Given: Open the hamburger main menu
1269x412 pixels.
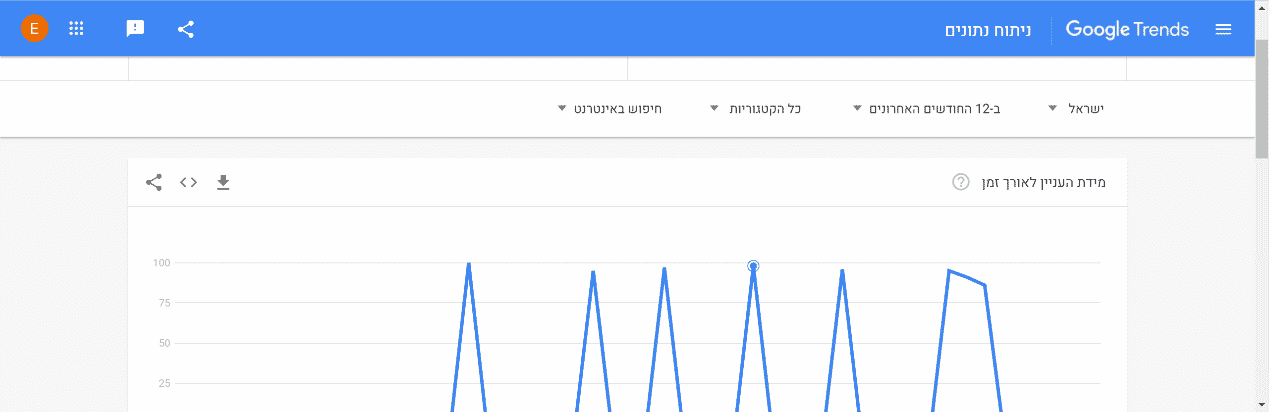Looking at the screenshot, I should coord(1222,29).
